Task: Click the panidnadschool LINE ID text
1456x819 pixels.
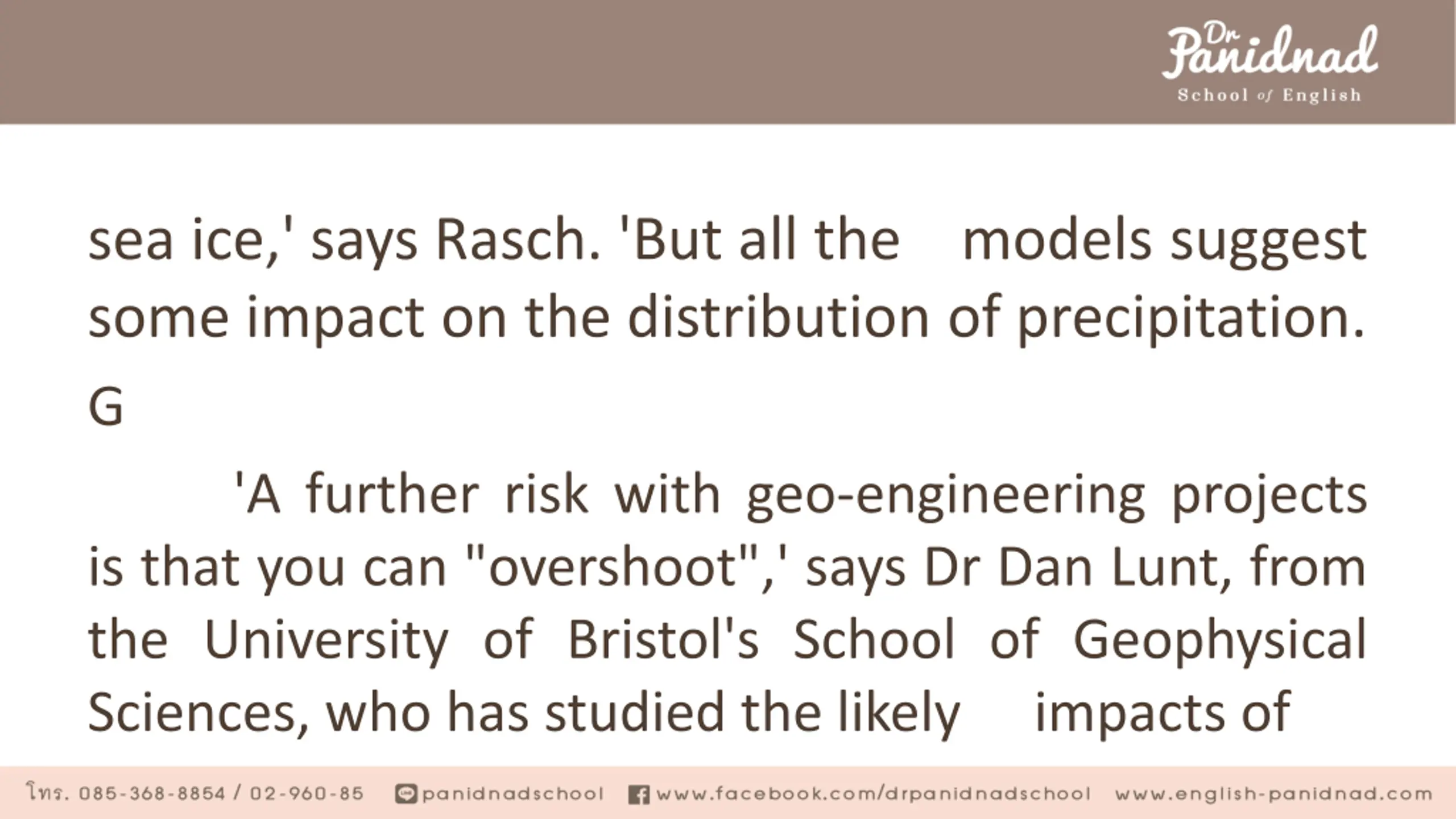Action: 512,793
